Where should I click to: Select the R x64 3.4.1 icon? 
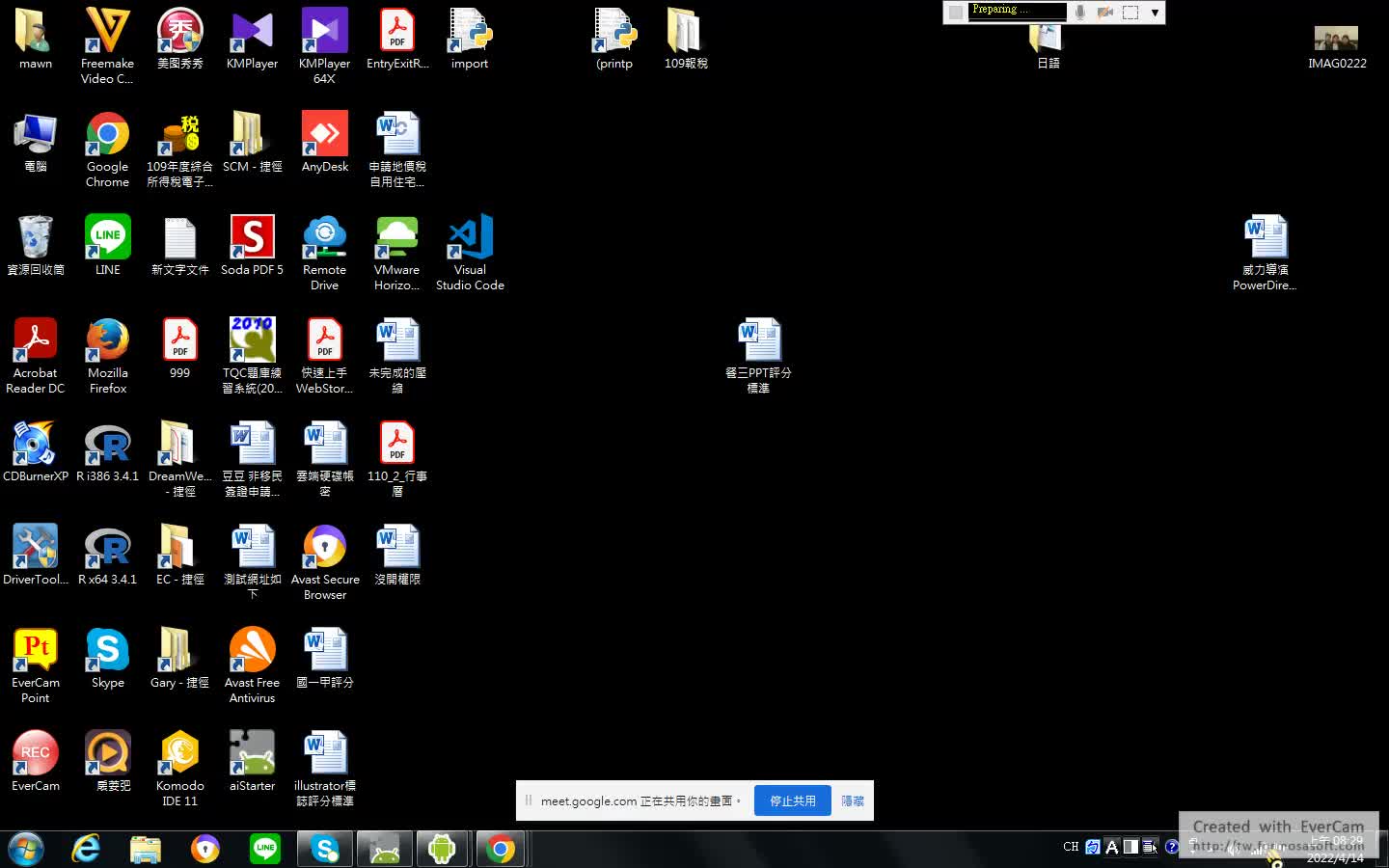[x=107, y=555]
